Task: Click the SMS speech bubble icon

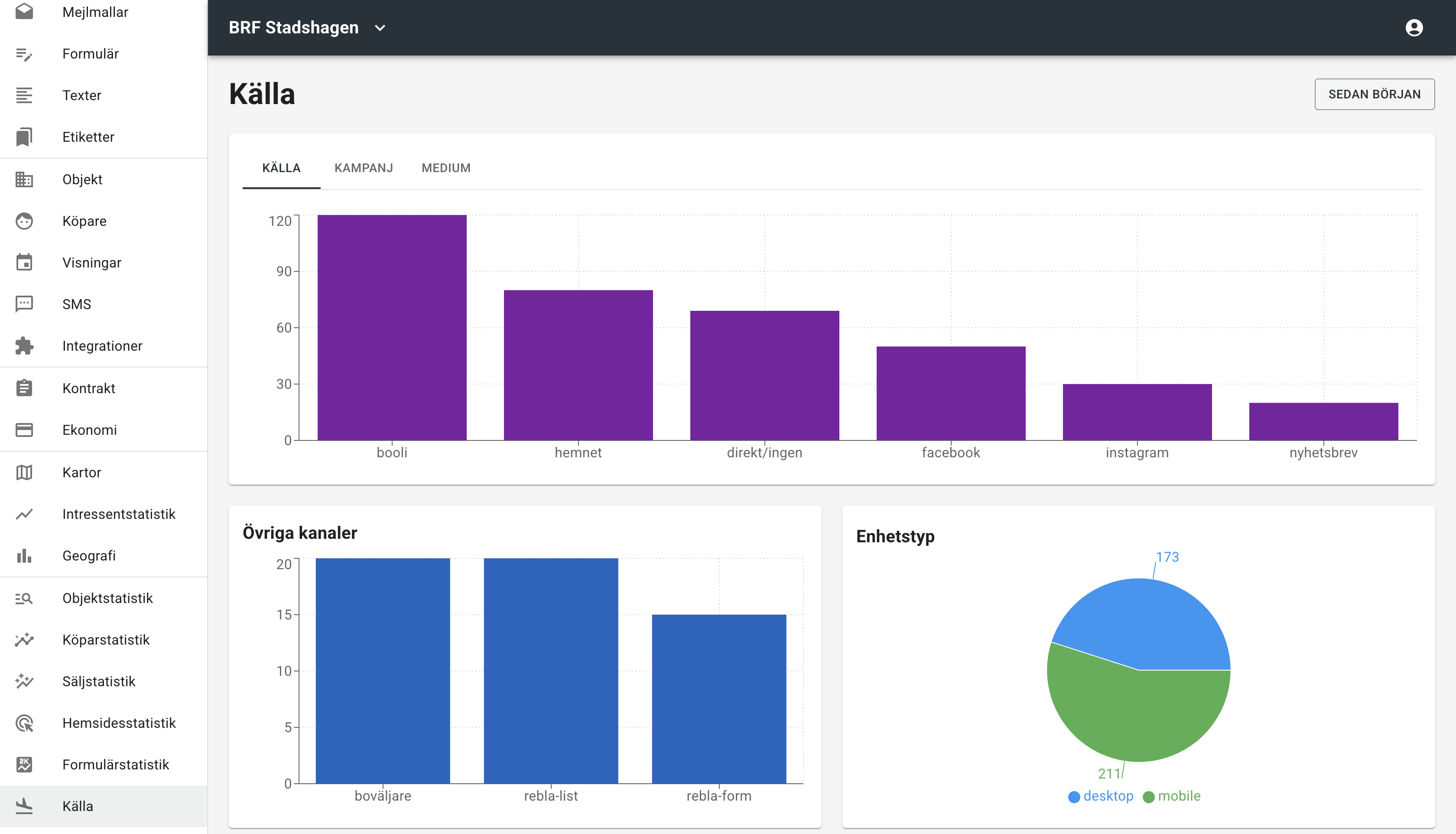Action: (24, 304)
